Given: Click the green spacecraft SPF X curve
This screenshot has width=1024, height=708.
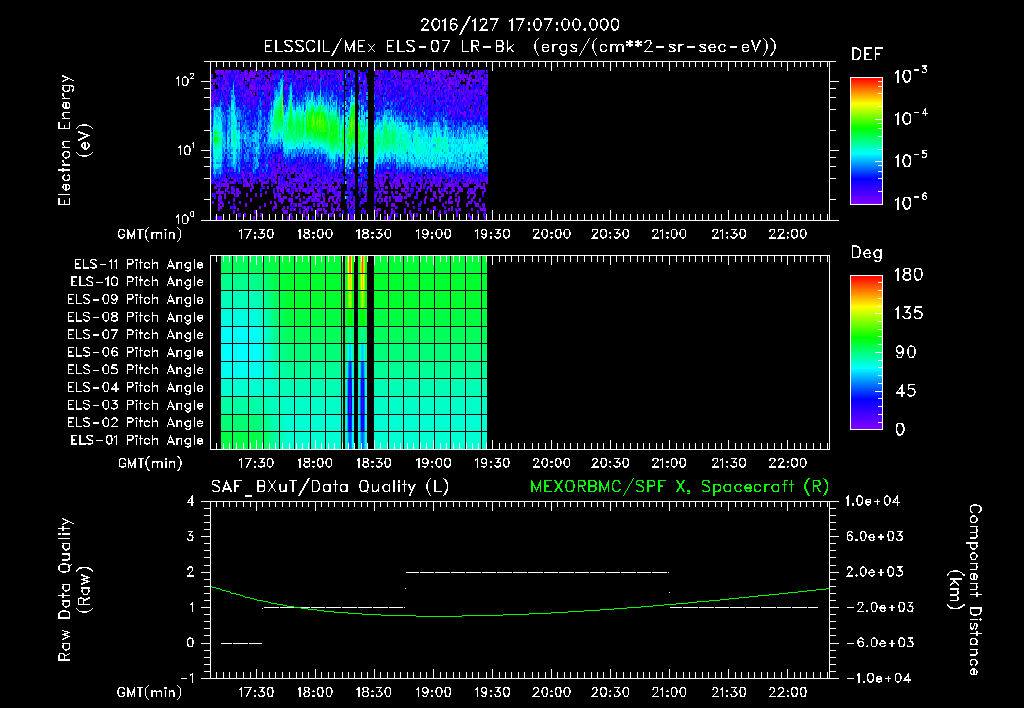Looking at the screenshot, I should pos(520,613).
